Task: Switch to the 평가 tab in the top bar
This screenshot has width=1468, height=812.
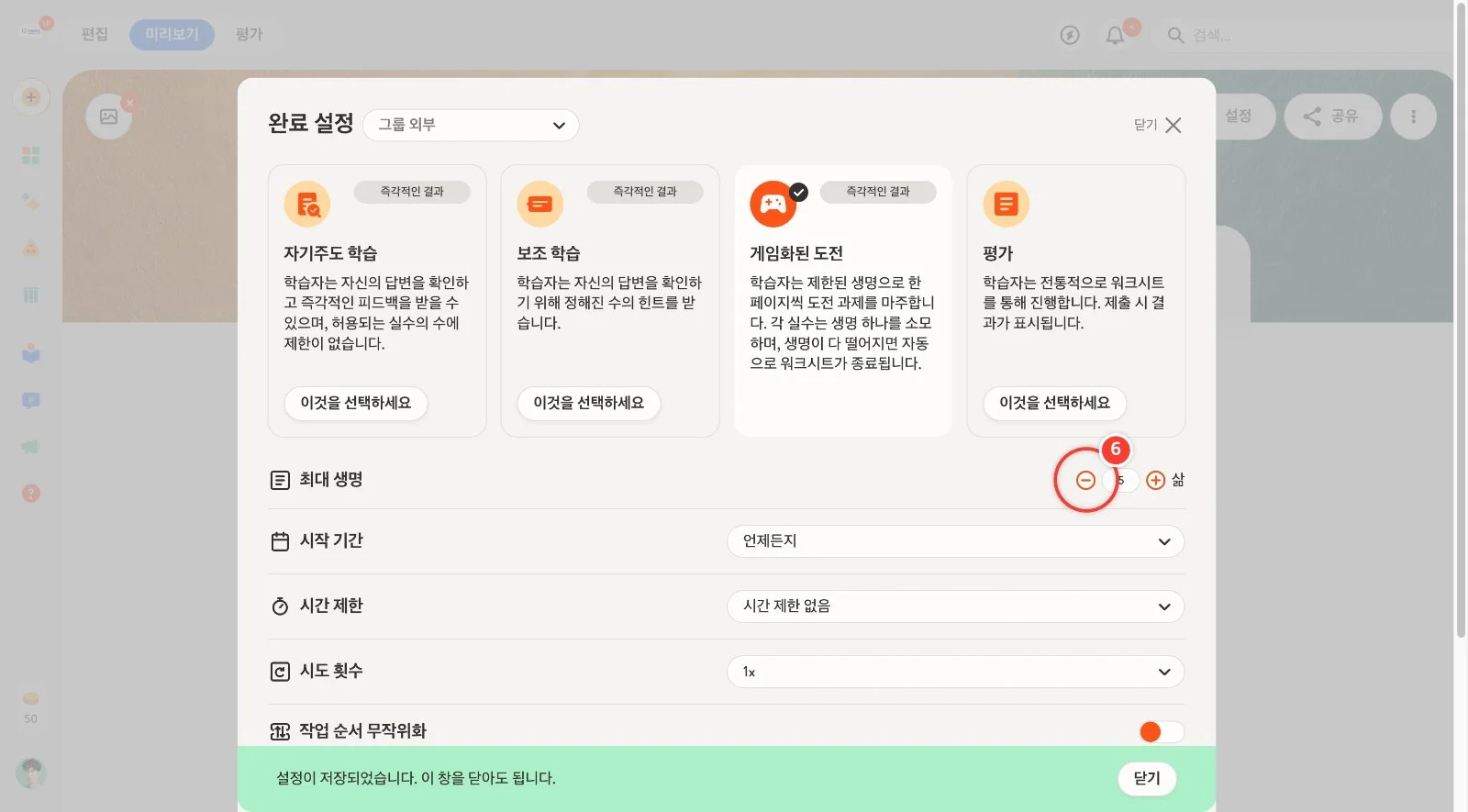Action: [x=249, y=34]
